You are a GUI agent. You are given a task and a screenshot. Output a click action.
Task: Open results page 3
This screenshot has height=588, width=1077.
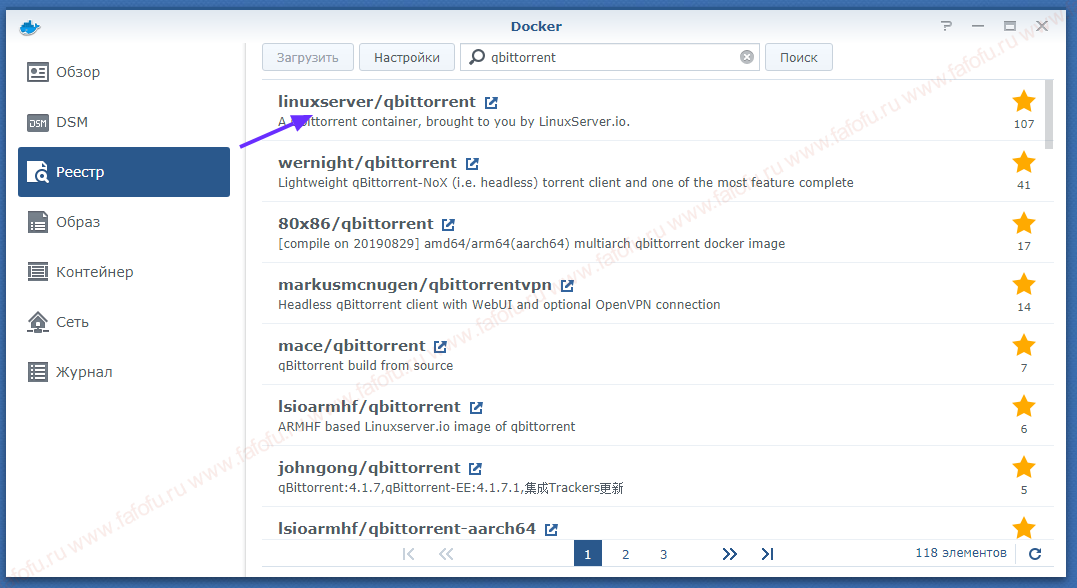664,554
